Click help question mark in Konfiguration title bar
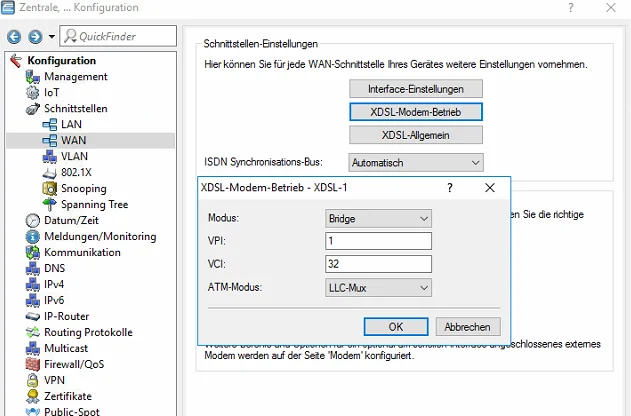This screenshot has width=631, height=416. click(x=571, y=8)
